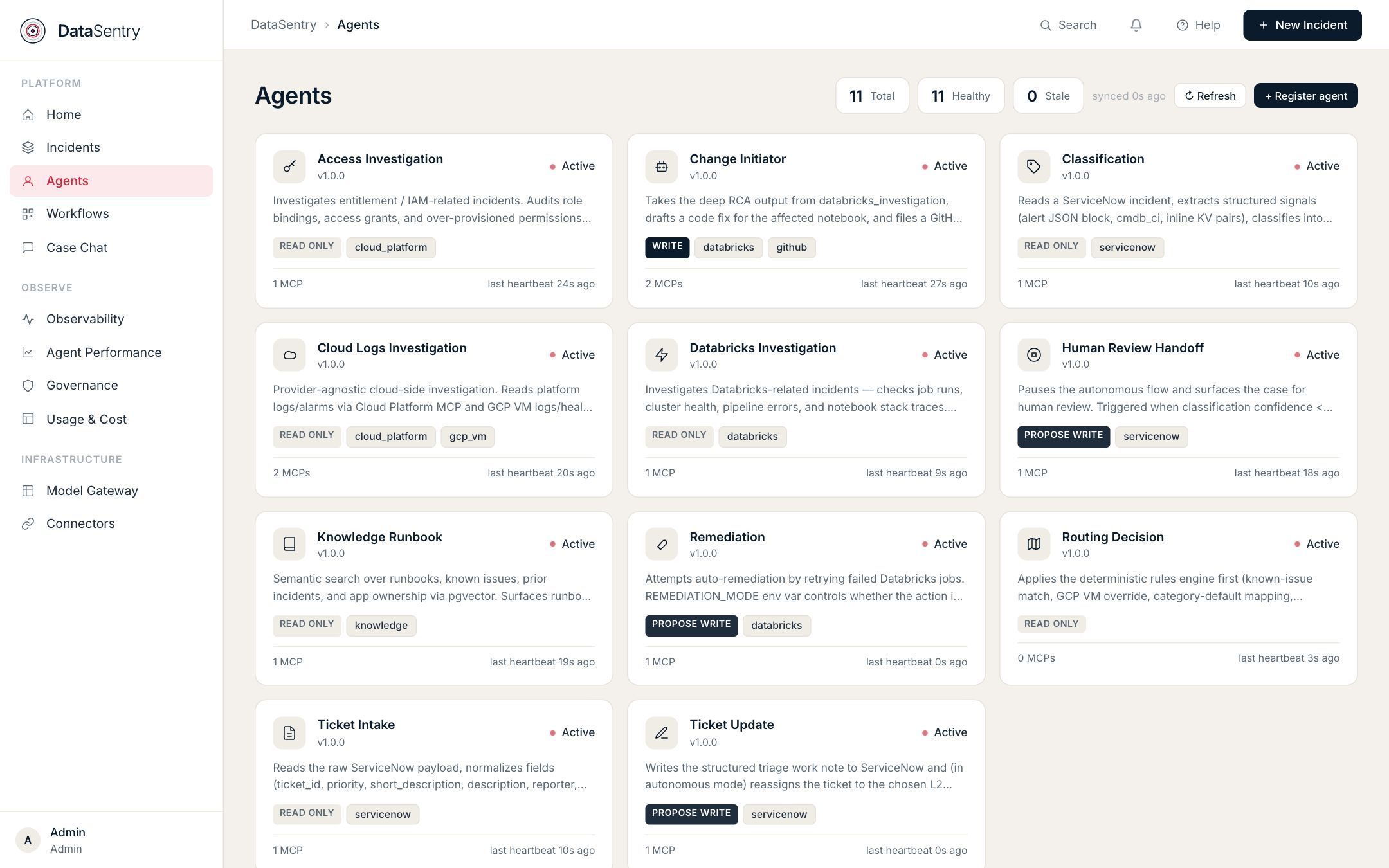The height and width of the screenshot is (868, 1389).
Task: Click the Remediation eraser icon
Action: [662, 544]
